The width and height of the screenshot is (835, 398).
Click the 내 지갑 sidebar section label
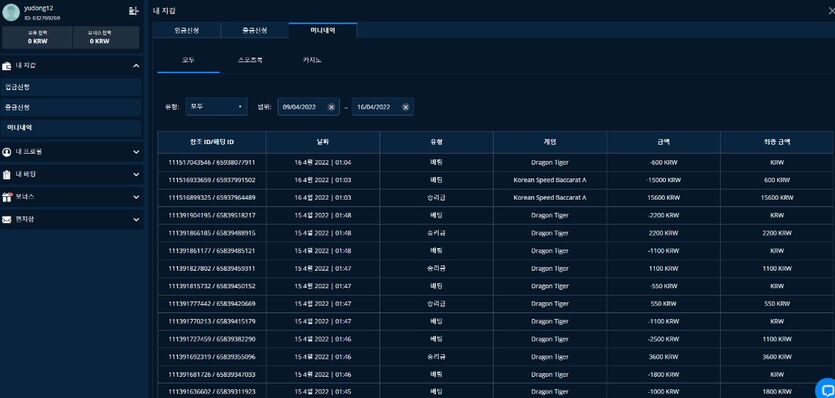point(26,66)
